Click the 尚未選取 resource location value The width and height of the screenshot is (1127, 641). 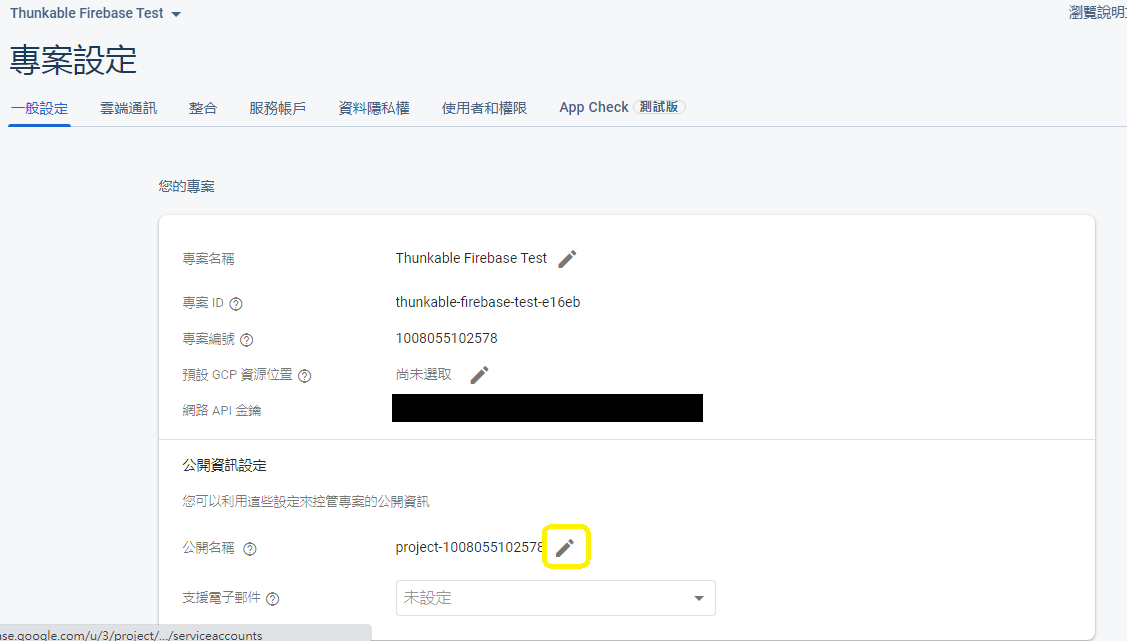click(x=423, y=374)
